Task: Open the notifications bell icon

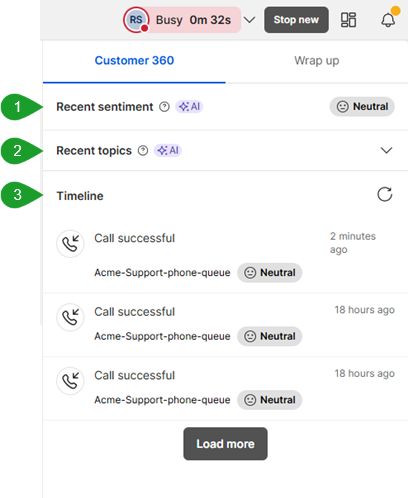Action: 388,20
